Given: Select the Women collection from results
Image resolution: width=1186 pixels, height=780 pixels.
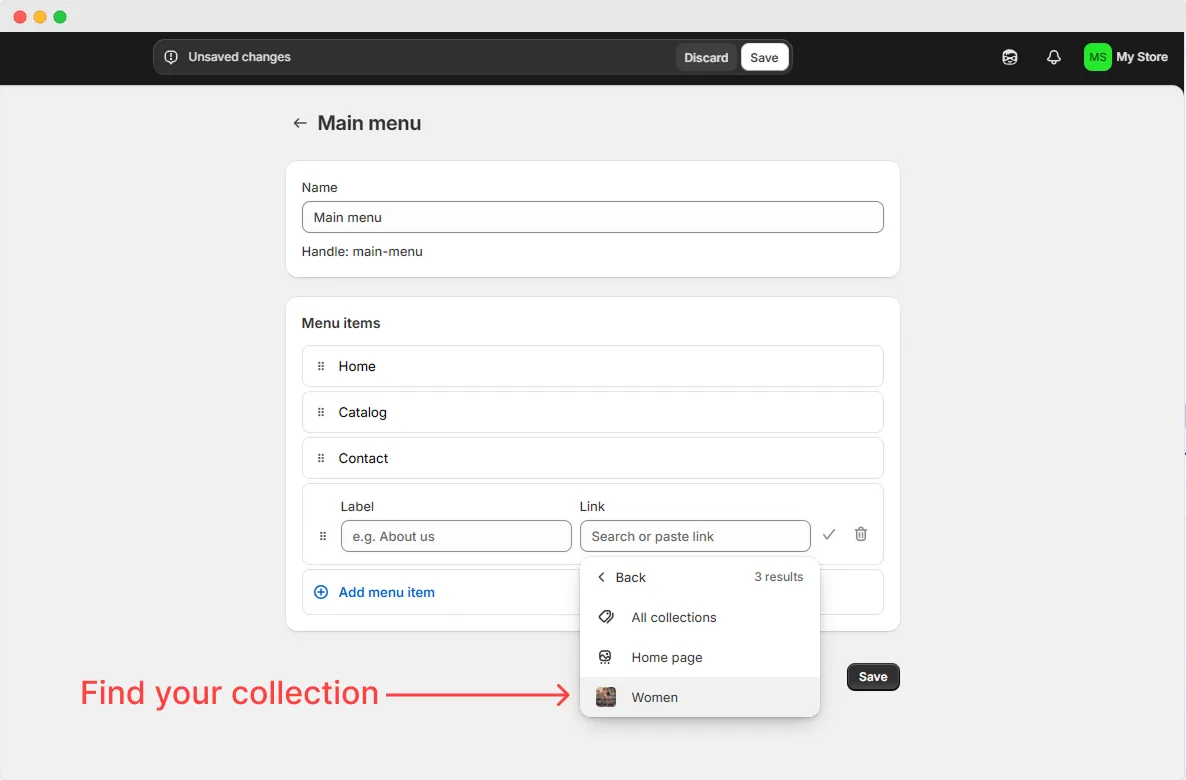Looking at the screenshot, I should [655, 697].
